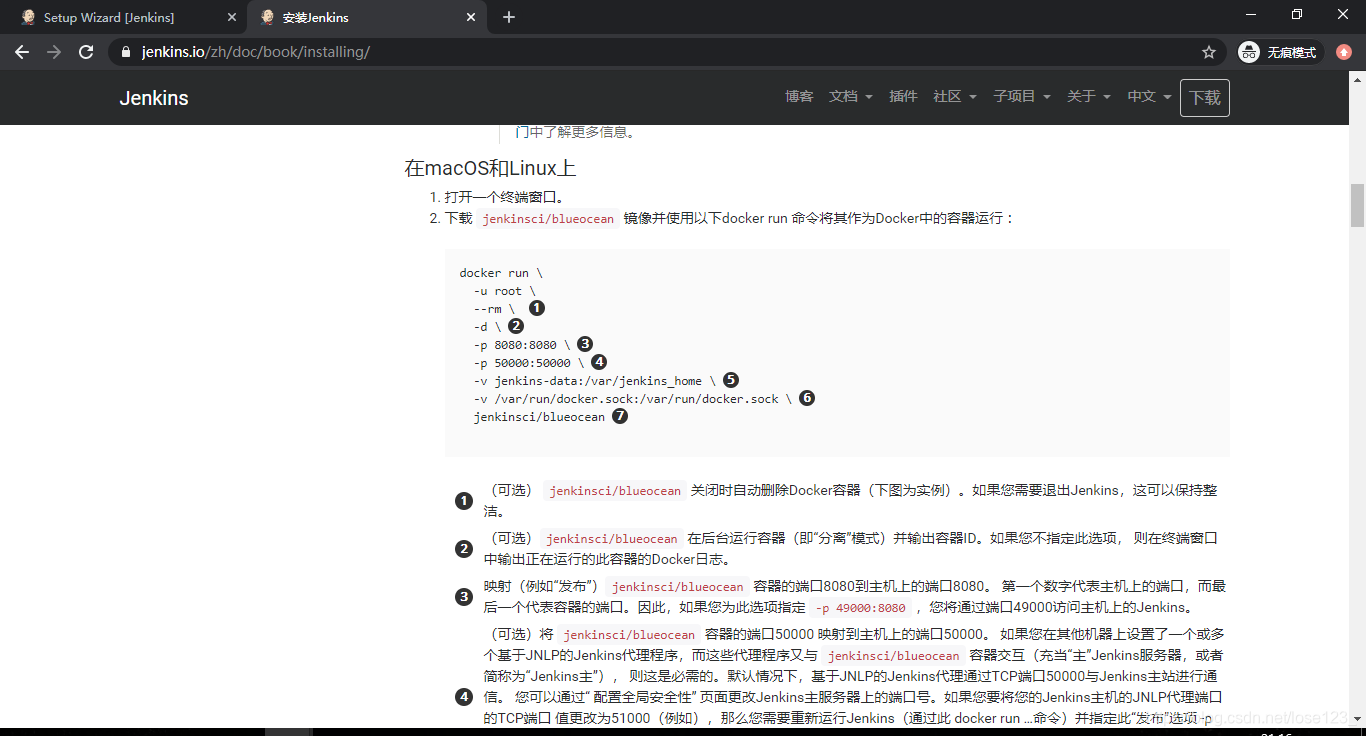Viewport: 1366px width, 736px height.
Task: Click the /var/run/docker.sock volume code line
Action: pyautogui.click(x=633, y=399)
